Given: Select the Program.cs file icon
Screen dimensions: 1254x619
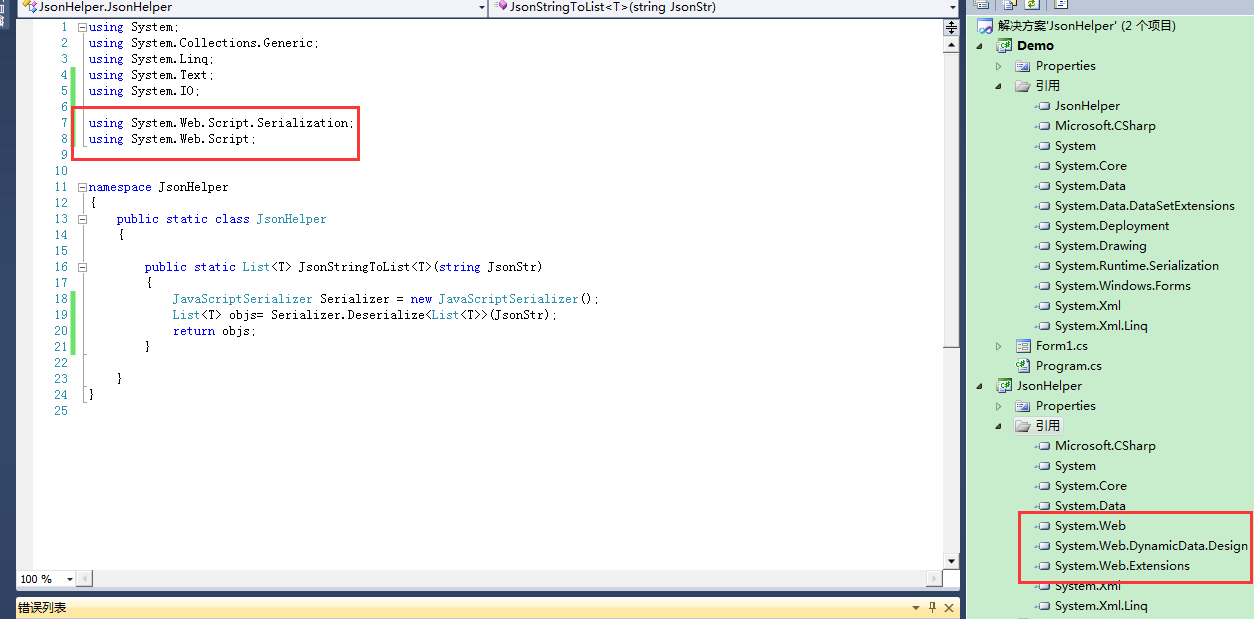Looking at the screenshot, I should pos(1023,366).
